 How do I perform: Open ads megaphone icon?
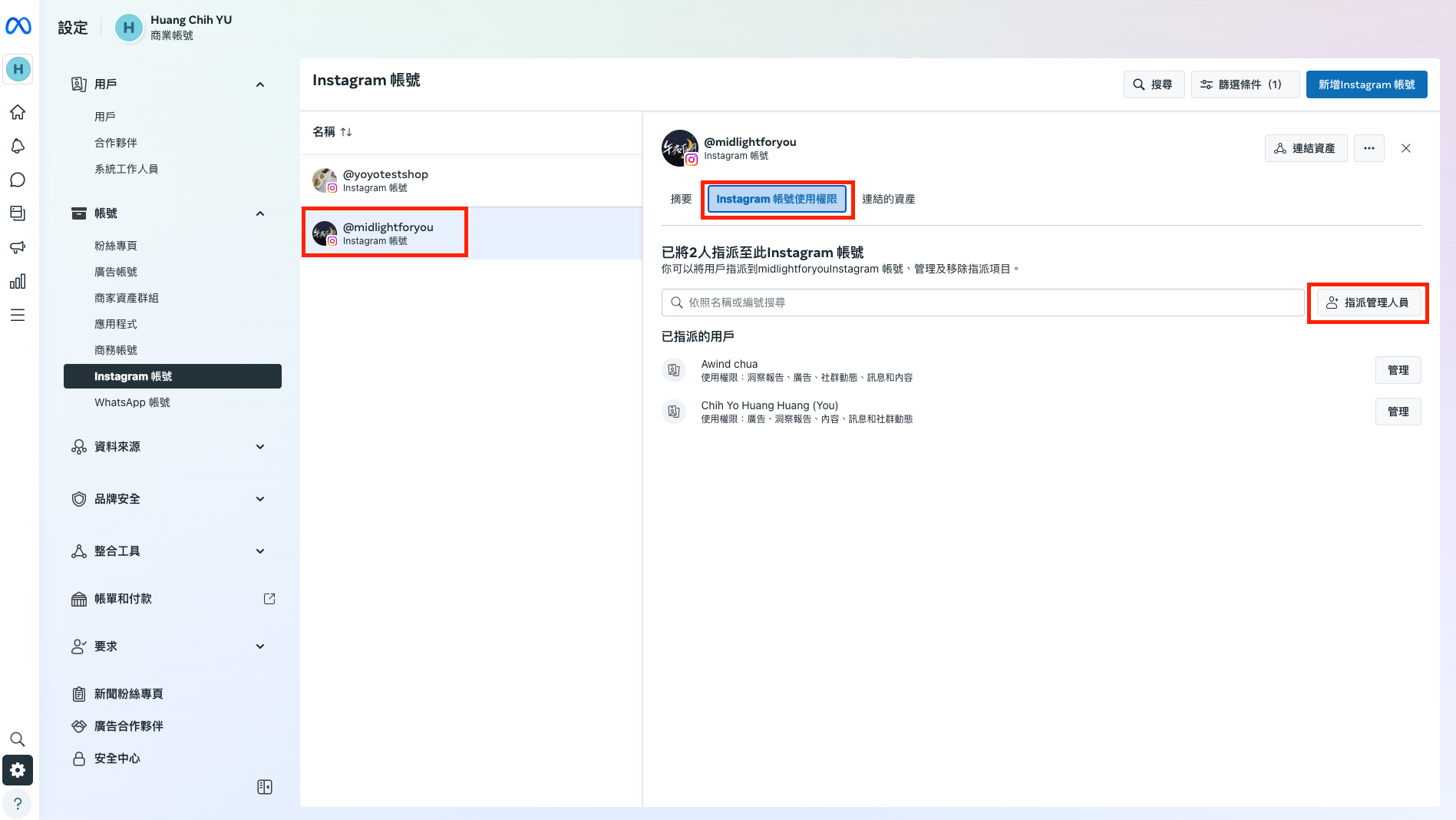[18, 247]
